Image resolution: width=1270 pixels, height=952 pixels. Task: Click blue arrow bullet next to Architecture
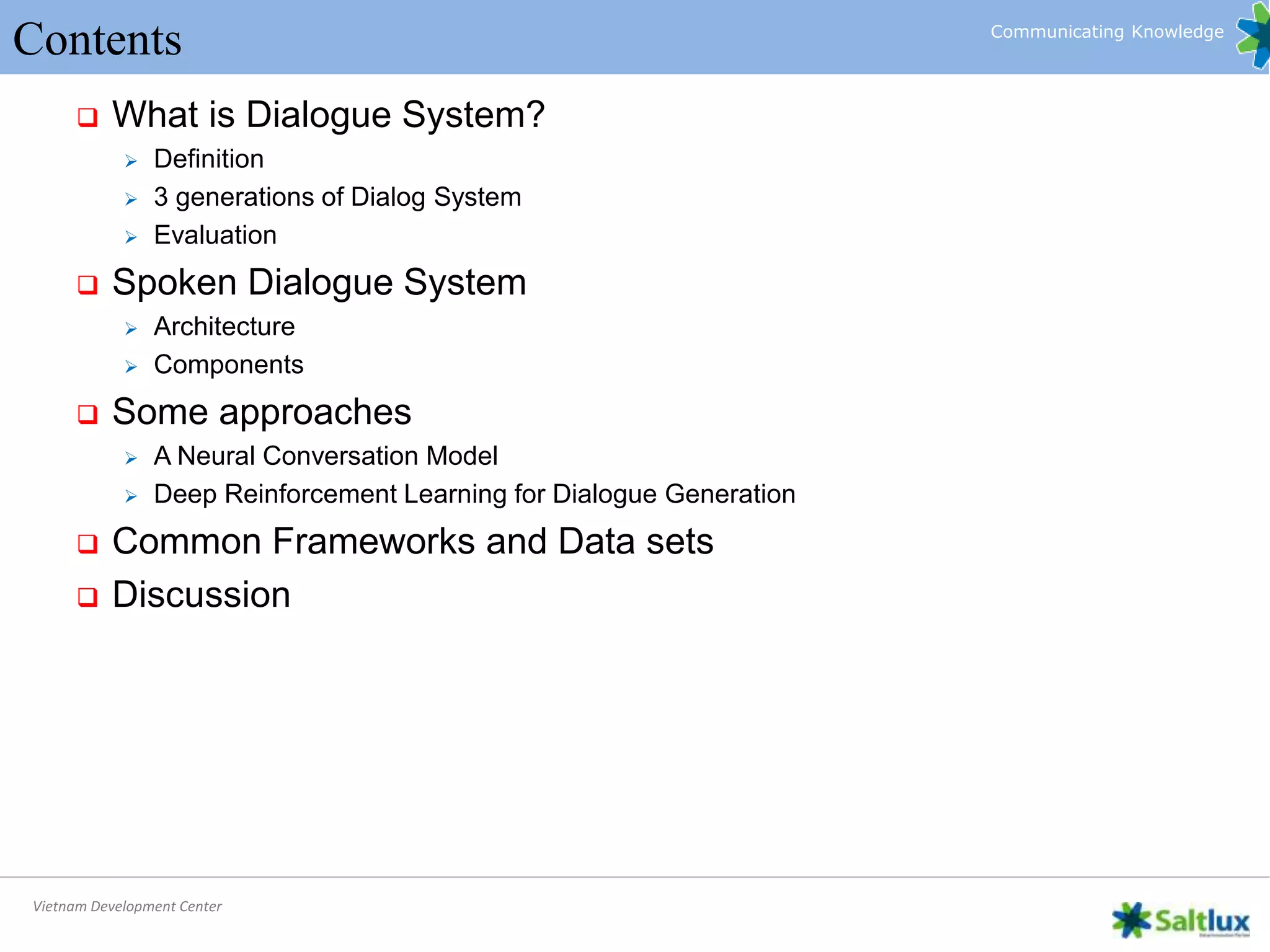pyautogui.click(x=131, y=328)
